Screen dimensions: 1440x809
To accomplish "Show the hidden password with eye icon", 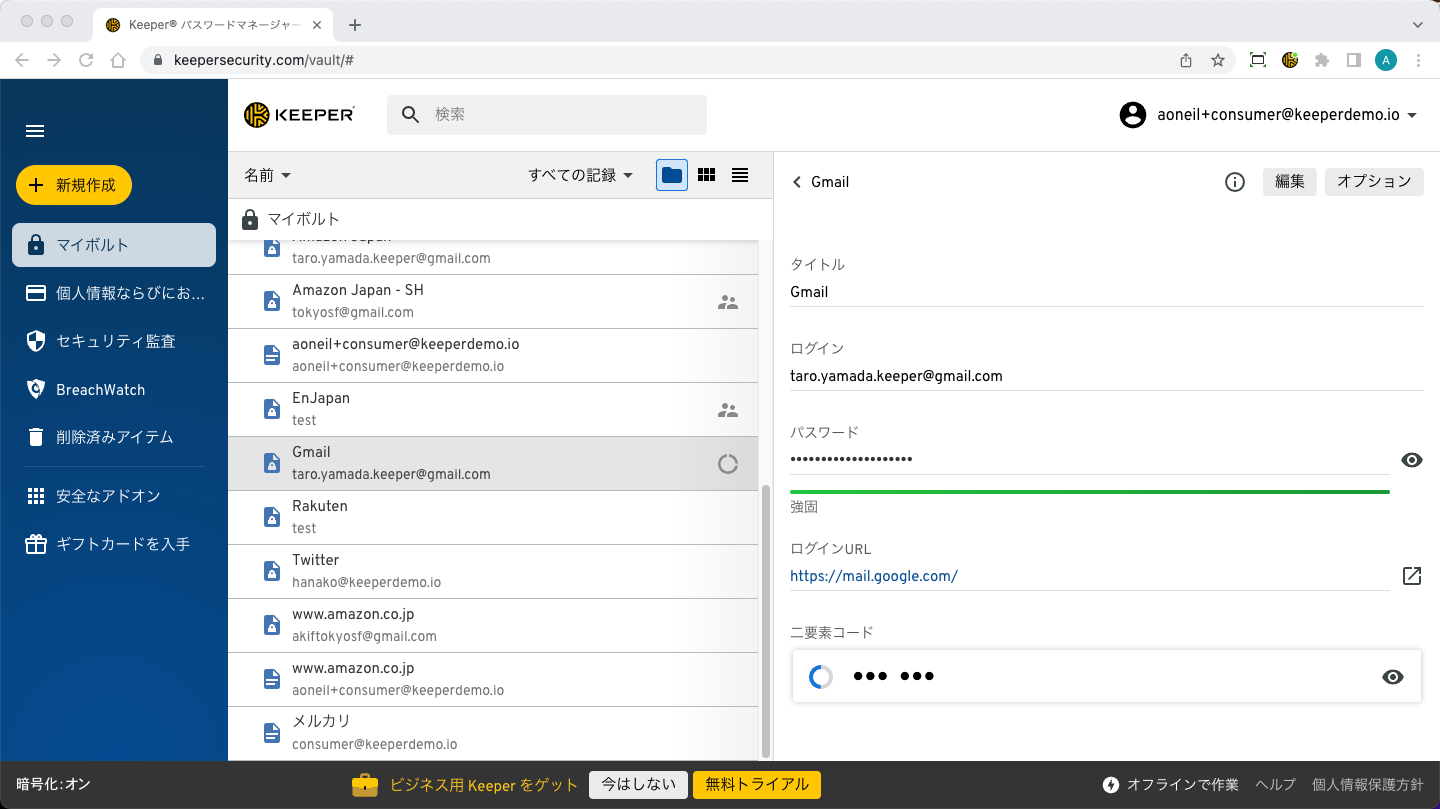I will pos(1411,460).
